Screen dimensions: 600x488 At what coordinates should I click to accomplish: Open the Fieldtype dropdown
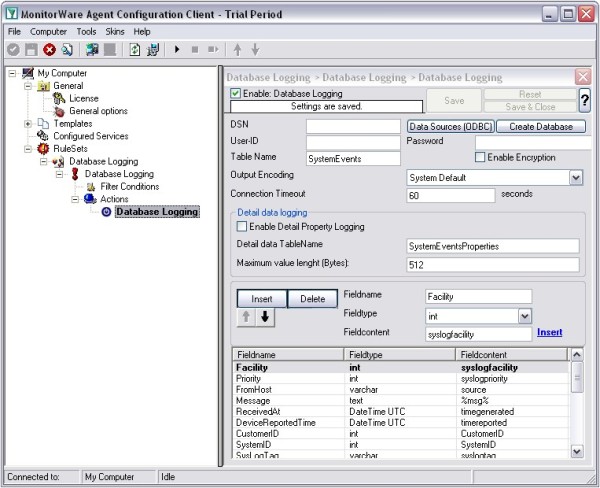point(525,316)
